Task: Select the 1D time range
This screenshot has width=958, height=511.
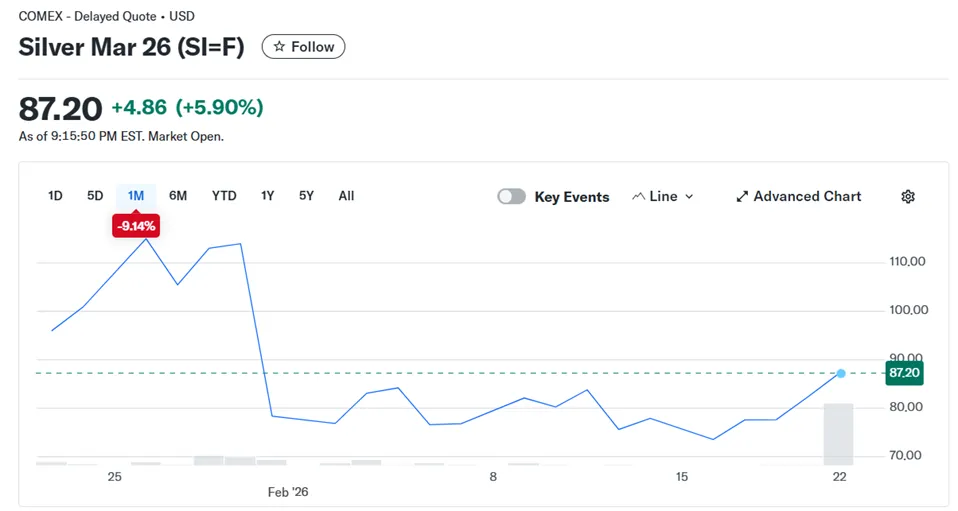Action: pyautogui.click(x=55, y=196)
